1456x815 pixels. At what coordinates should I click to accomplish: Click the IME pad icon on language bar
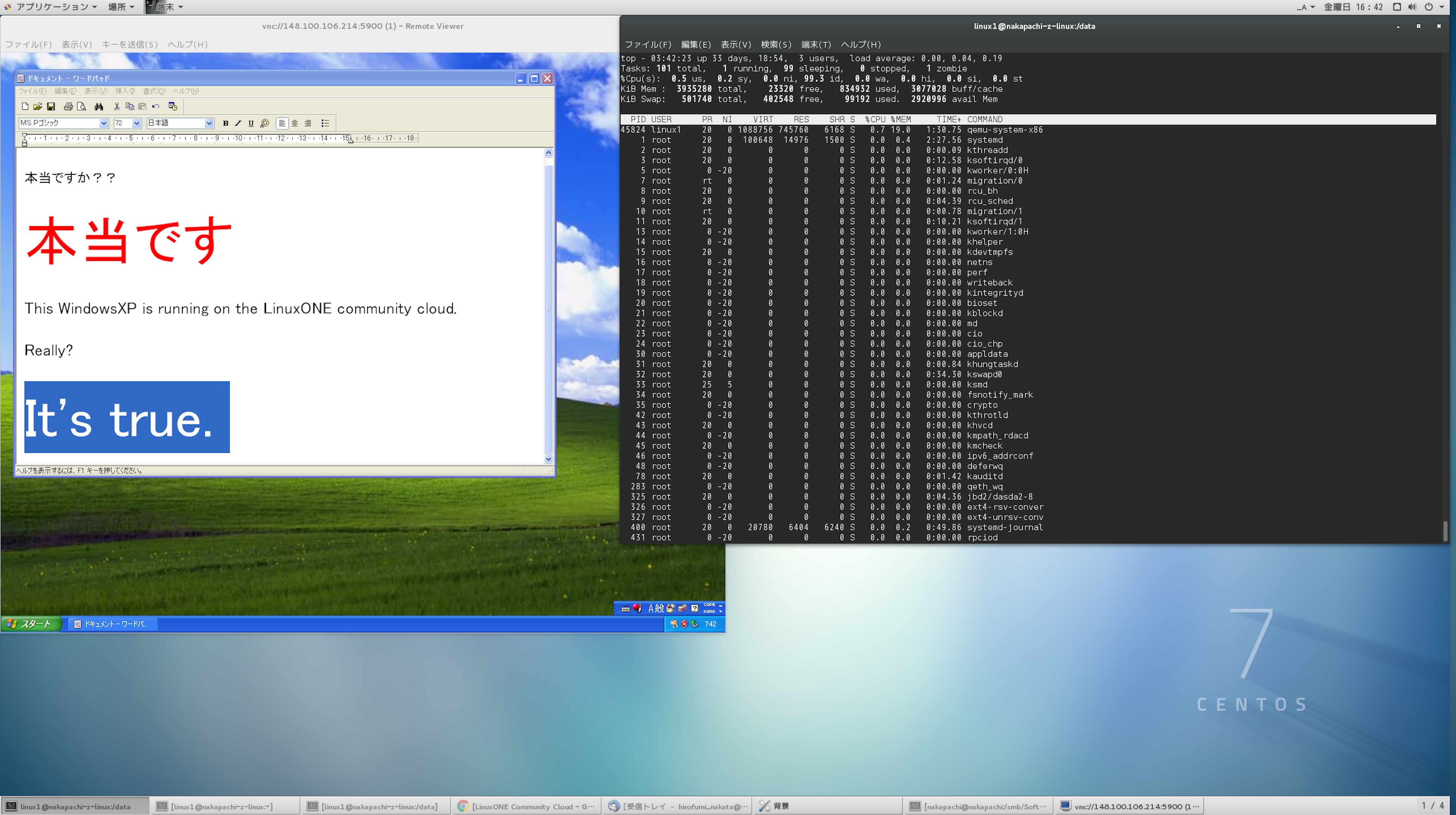coord(670,608)
